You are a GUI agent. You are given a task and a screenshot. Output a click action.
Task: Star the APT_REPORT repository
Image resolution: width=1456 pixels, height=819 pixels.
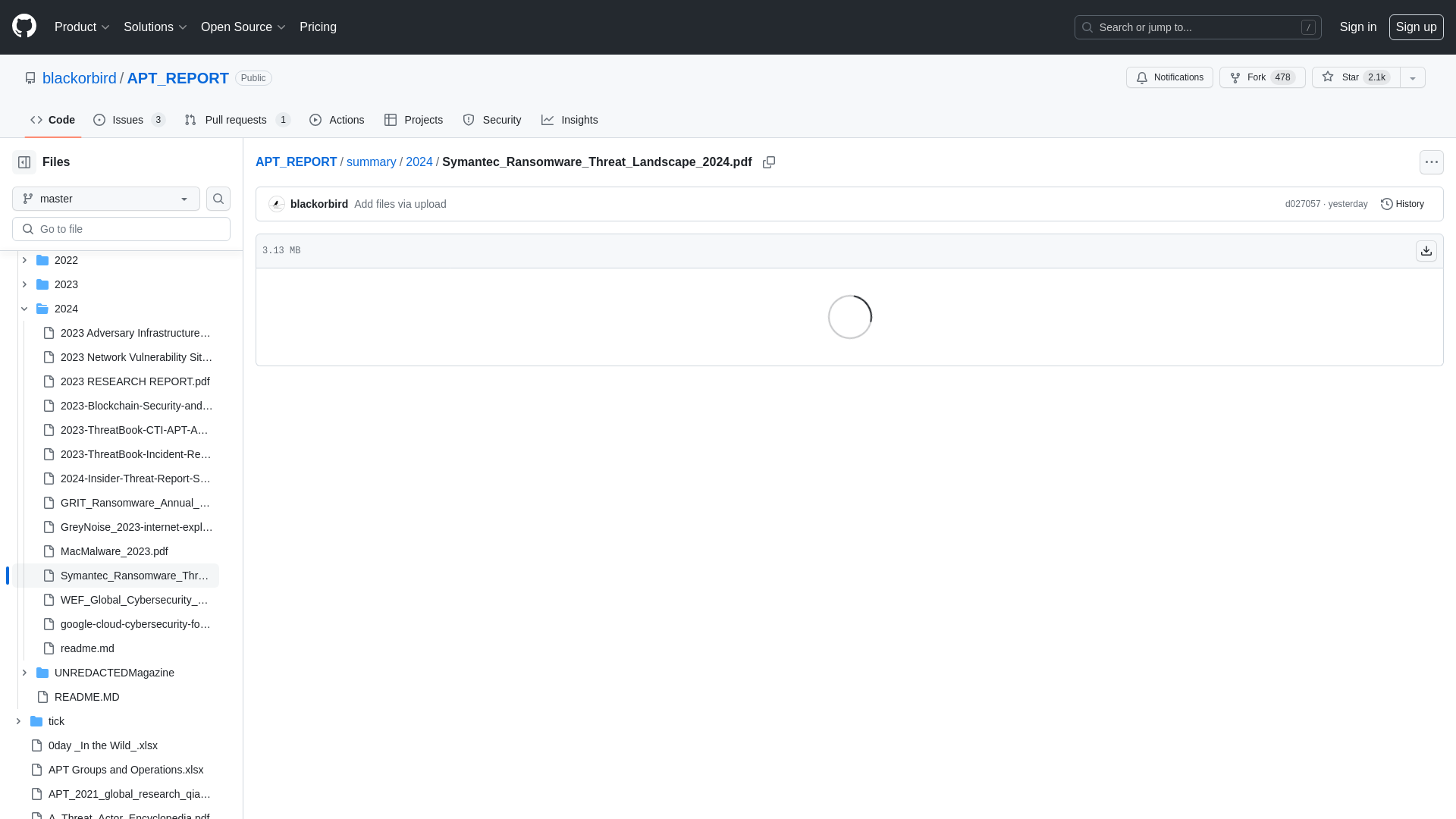coord(1357,77)
